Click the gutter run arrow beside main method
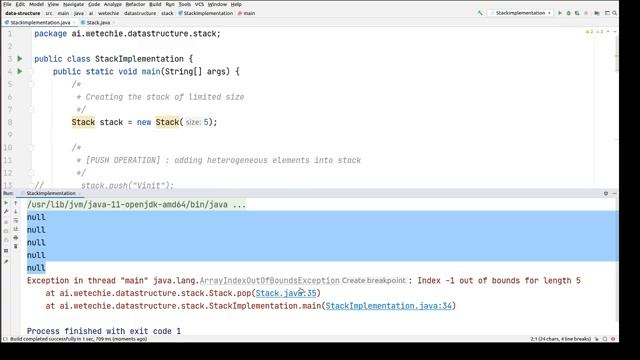Image resolution: width=640 pixels, height=360 pixels. point(20,71)
